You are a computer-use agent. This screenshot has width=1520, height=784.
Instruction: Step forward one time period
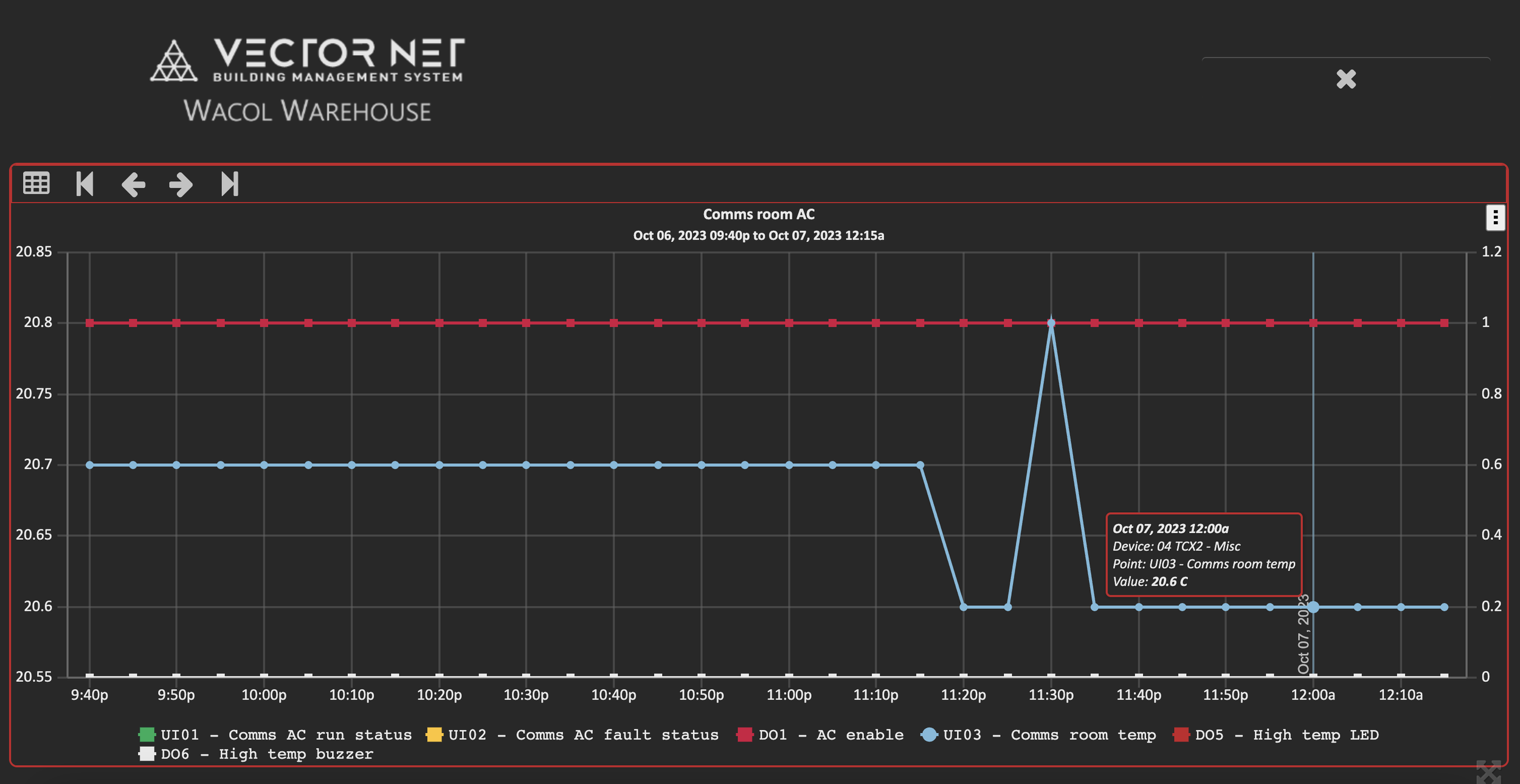tap(181, 184)
